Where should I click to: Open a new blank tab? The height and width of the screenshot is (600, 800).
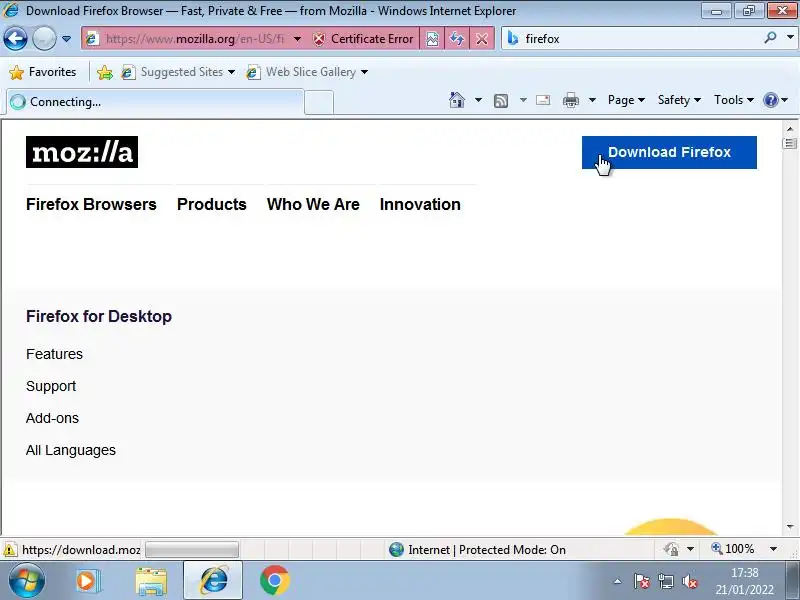(x=319, y=103)
